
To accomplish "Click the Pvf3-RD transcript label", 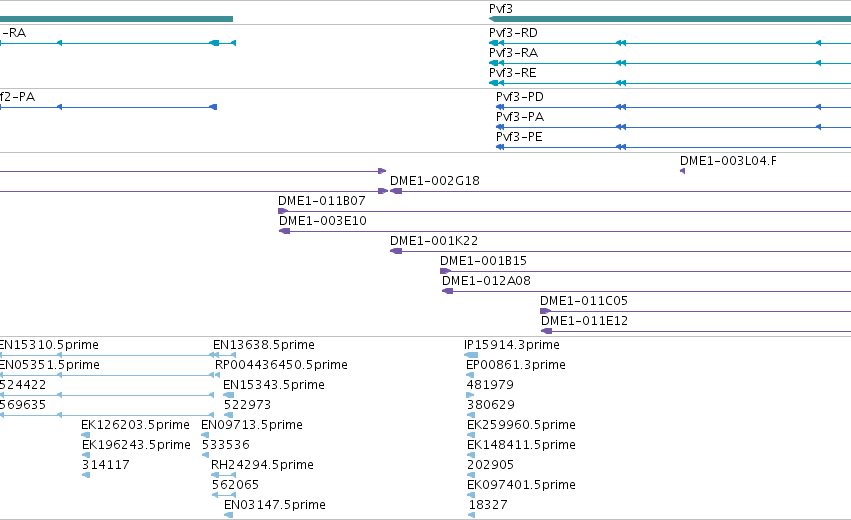I will 513,33.
